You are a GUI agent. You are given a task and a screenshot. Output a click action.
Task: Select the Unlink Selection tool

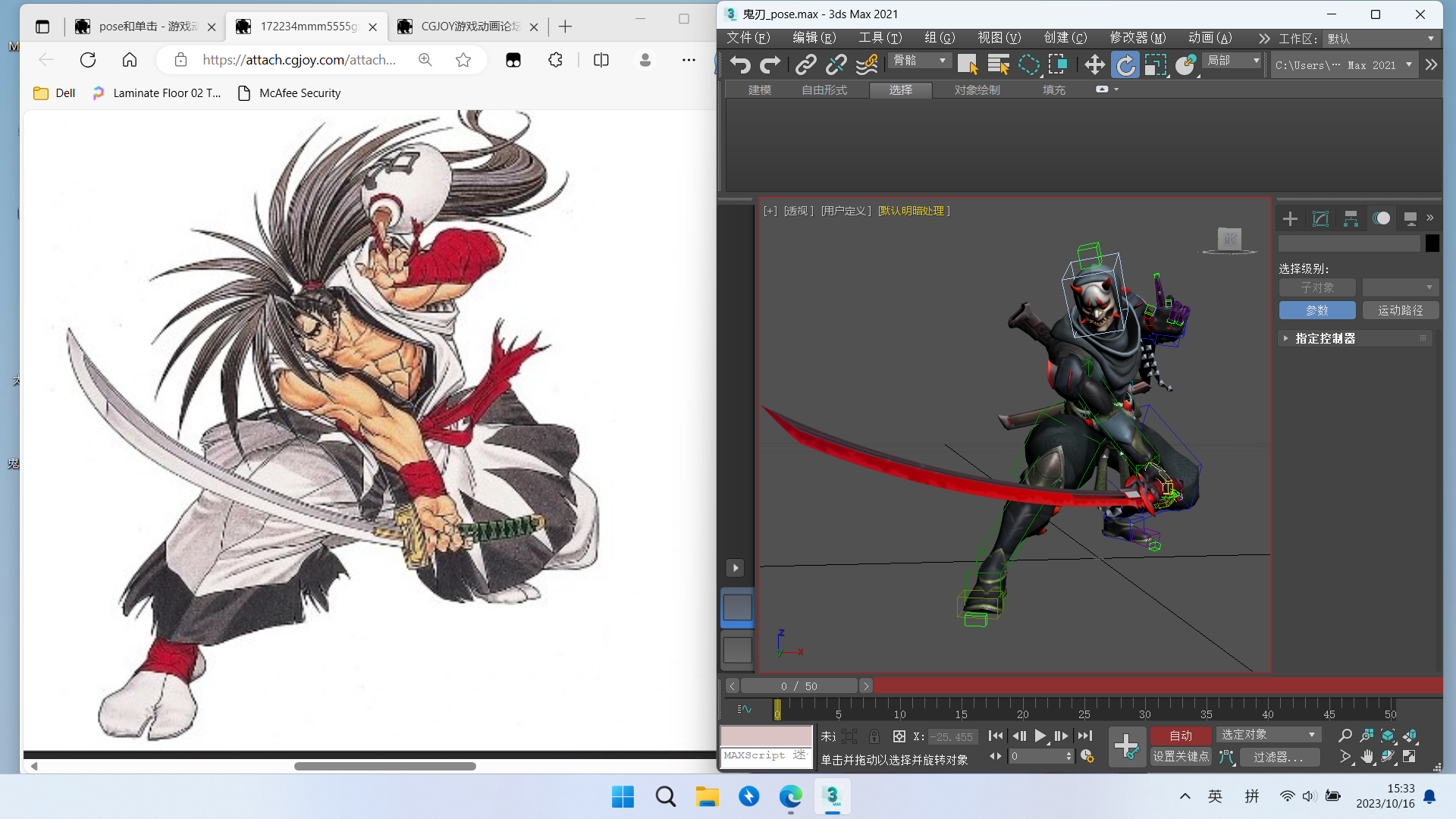pos(836,65)
